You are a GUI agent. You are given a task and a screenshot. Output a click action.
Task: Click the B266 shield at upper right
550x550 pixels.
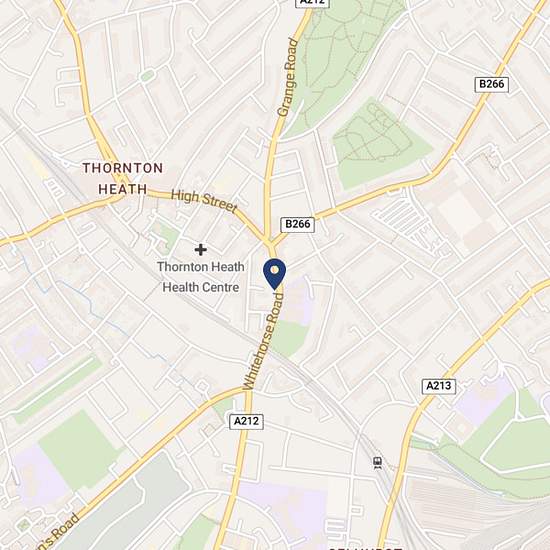click(x=491, y=84)
